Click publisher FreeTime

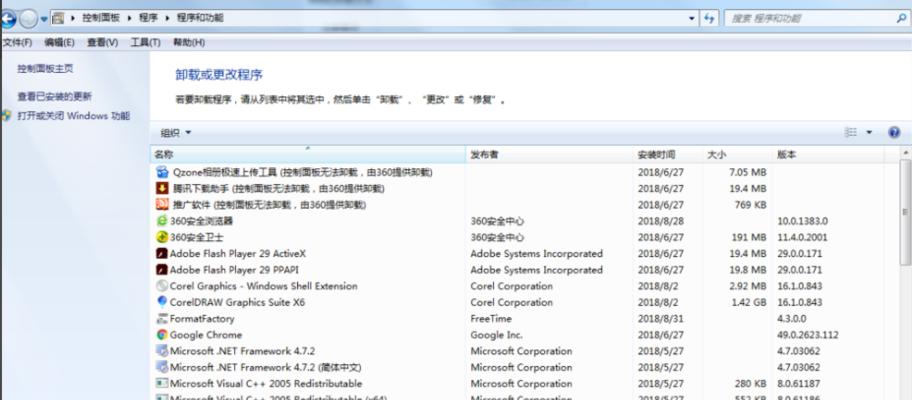click(491, 319)
